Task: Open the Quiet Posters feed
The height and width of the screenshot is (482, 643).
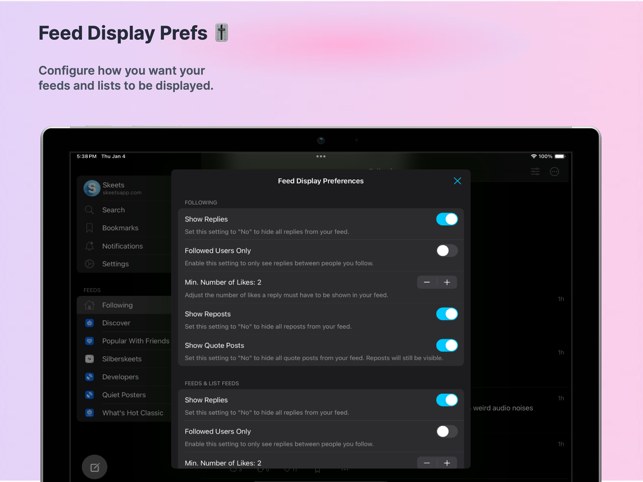Action: pos(124,395)
